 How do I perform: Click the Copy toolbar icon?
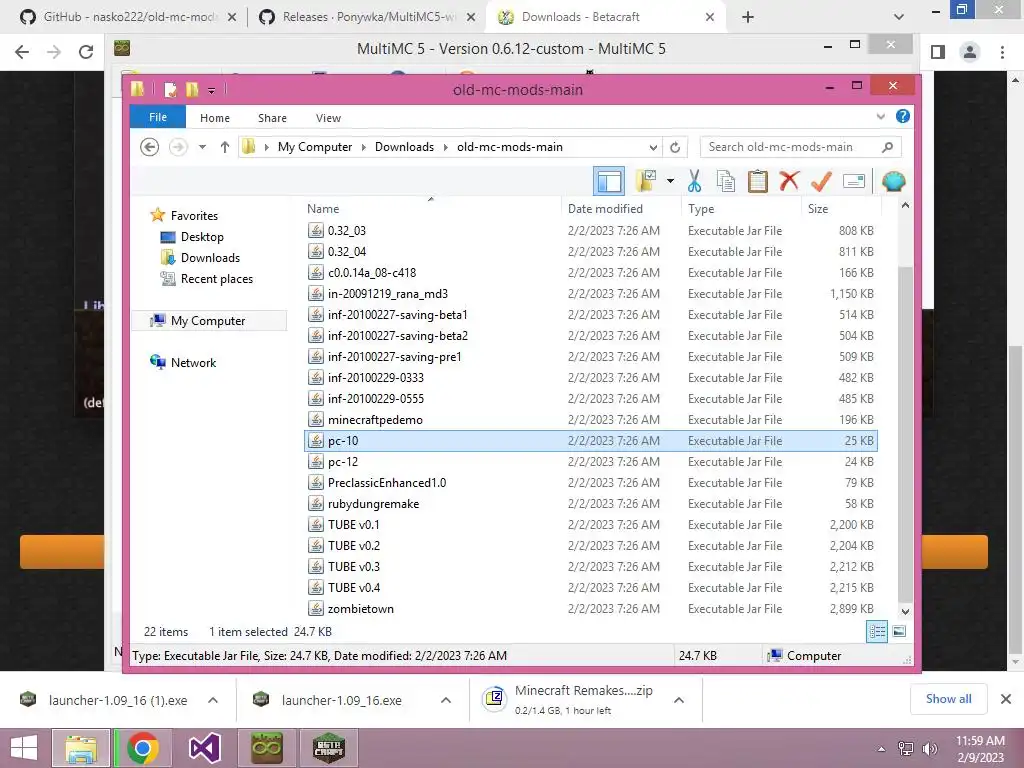(726, 181)
